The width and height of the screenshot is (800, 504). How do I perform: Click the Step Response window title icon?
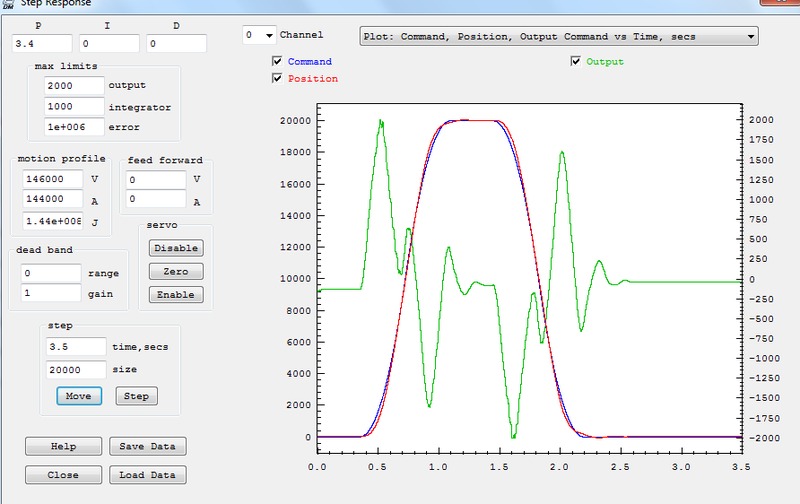10,4
